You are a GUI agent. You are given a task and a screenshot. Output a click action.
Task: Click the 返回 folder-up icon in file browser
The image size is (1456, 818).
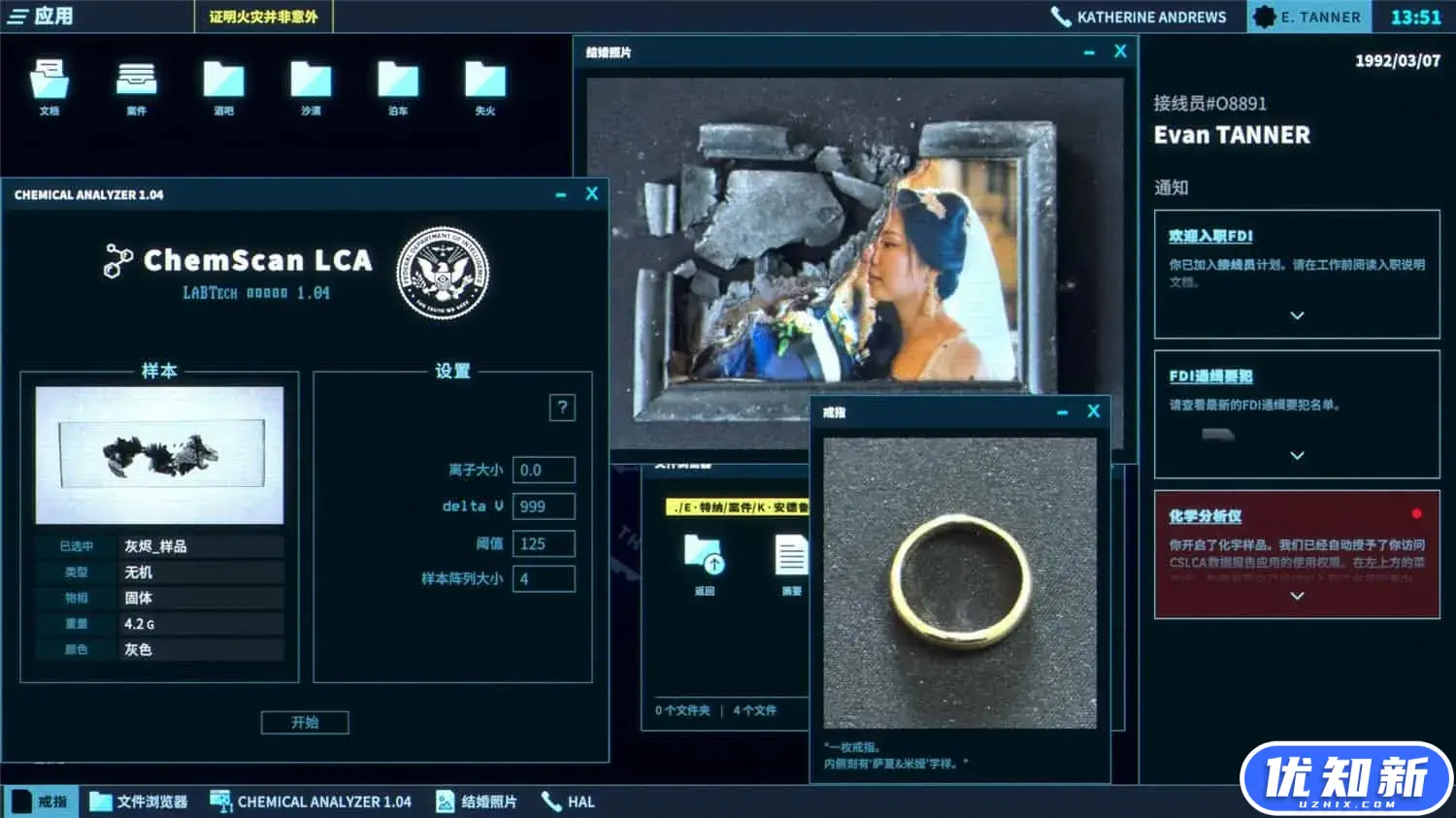coord(704,557)
